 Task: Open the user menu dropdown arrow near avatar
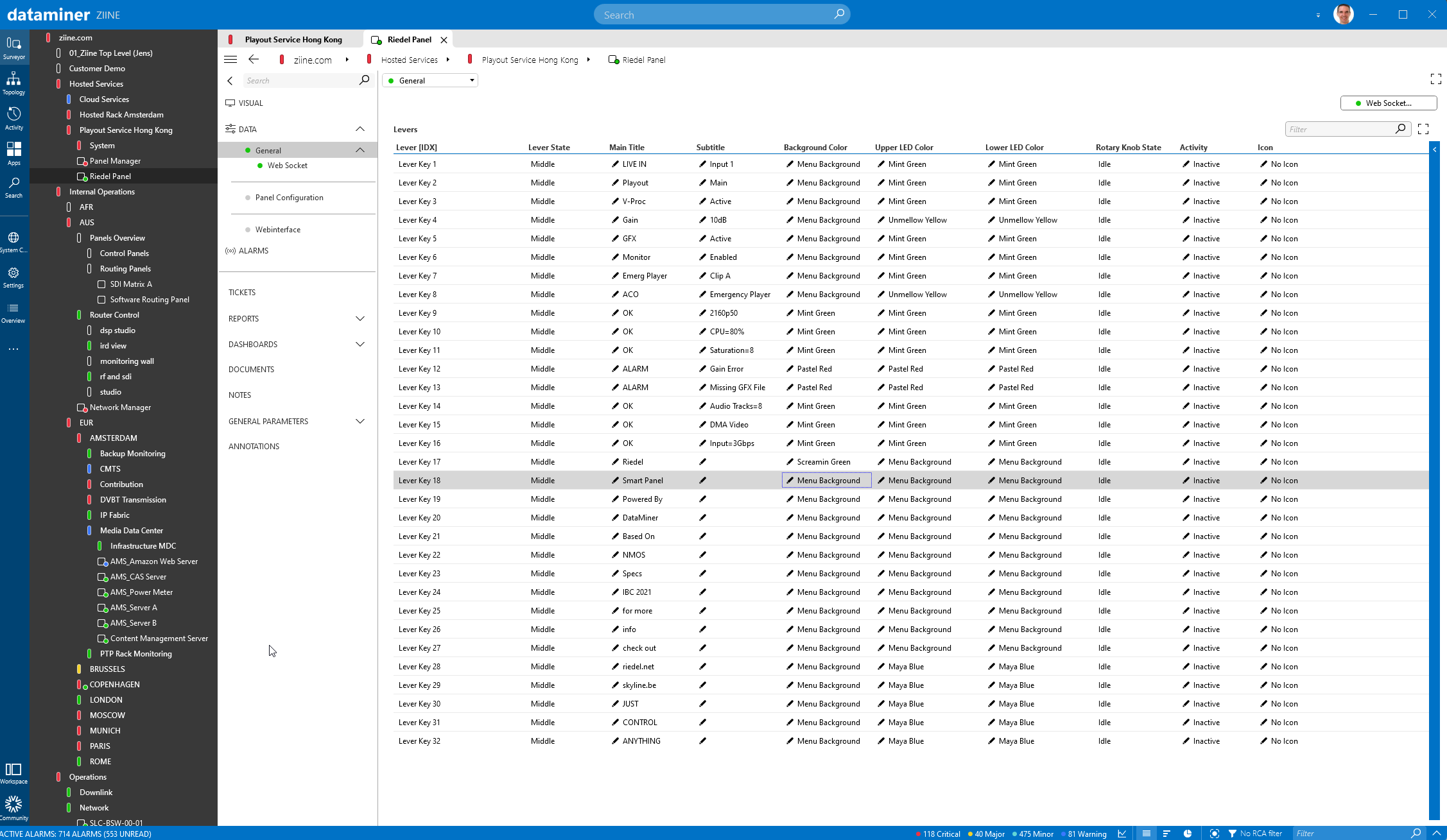(1318, 15)
